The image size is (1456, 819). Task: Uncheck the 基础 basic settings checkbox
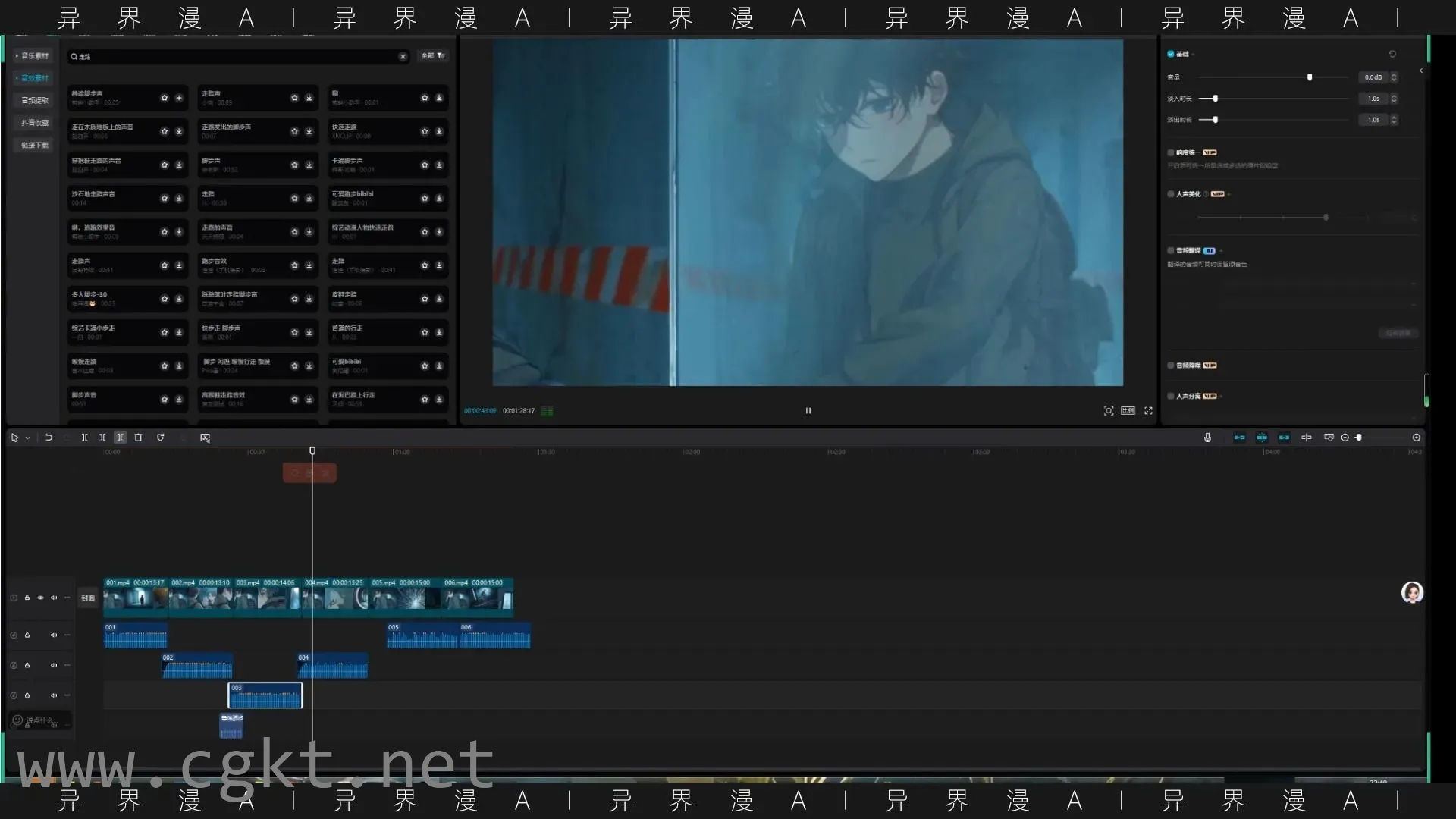1171,54
